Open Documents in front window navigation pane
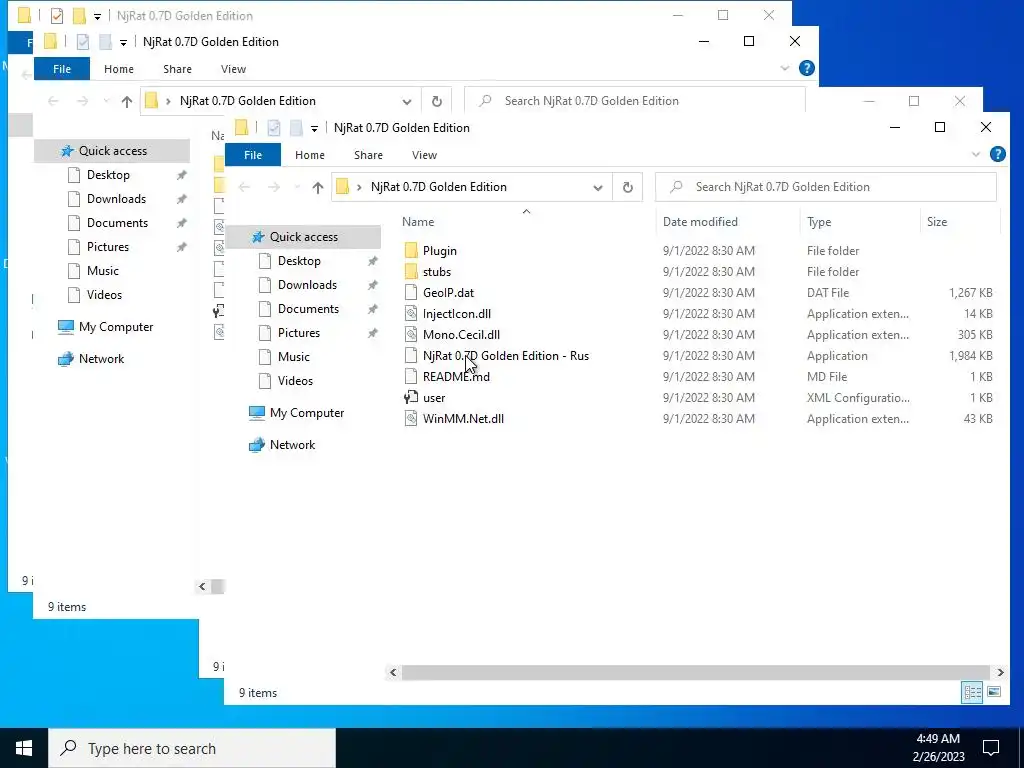Image resolution: width=1024 pixels, height=768 pixels. click(x=308, y=309)
